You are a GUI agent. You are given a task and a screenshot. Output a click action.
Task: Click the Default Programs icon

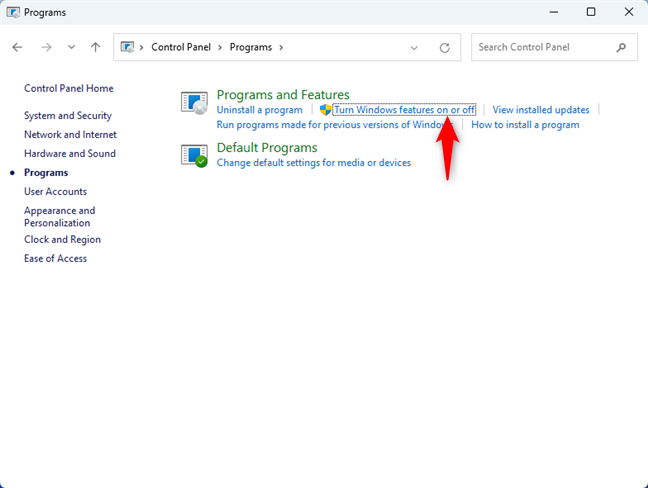coord(194,156)
